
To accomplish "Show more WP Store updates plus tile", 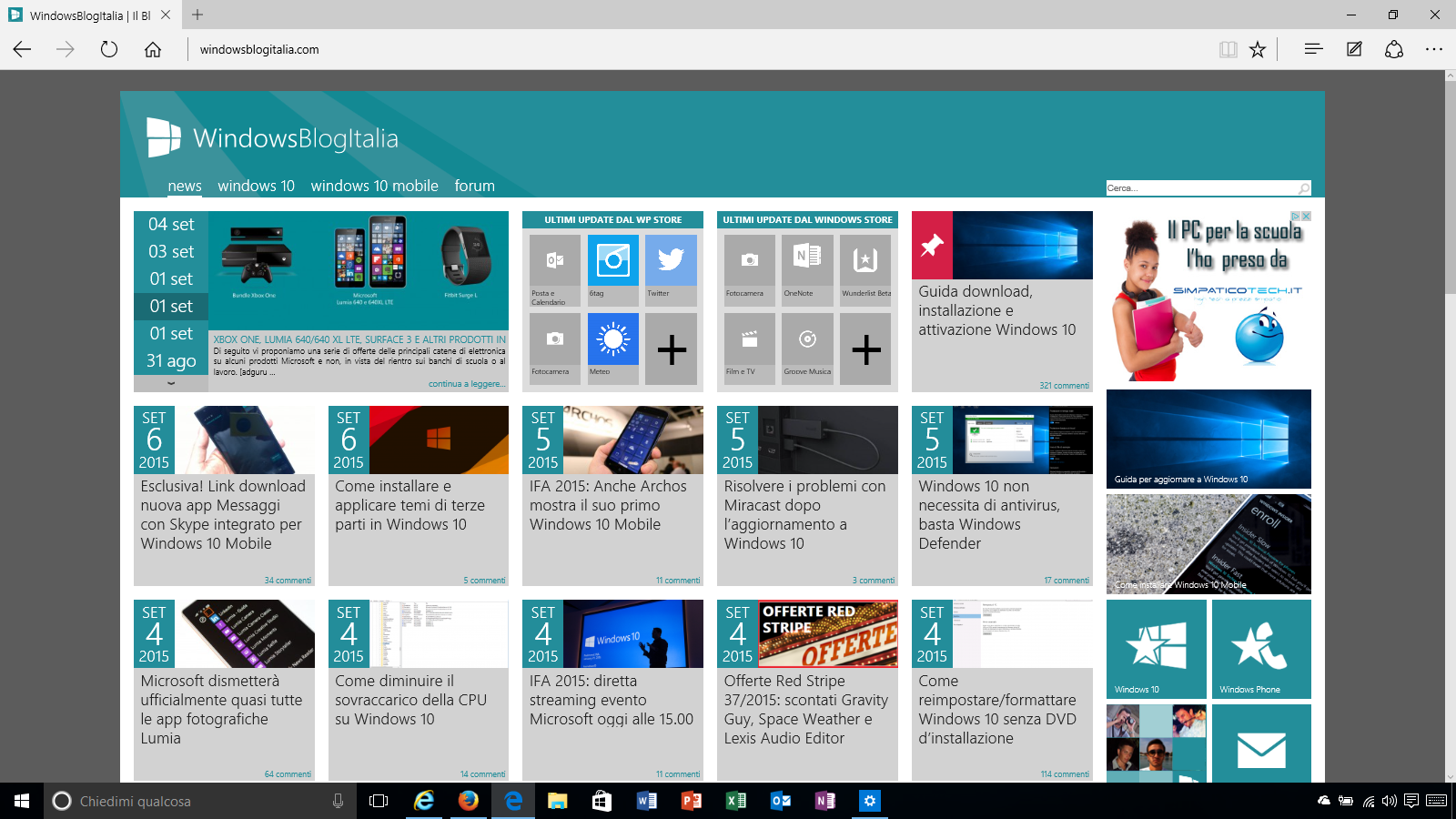I will (x=671, y=349).
